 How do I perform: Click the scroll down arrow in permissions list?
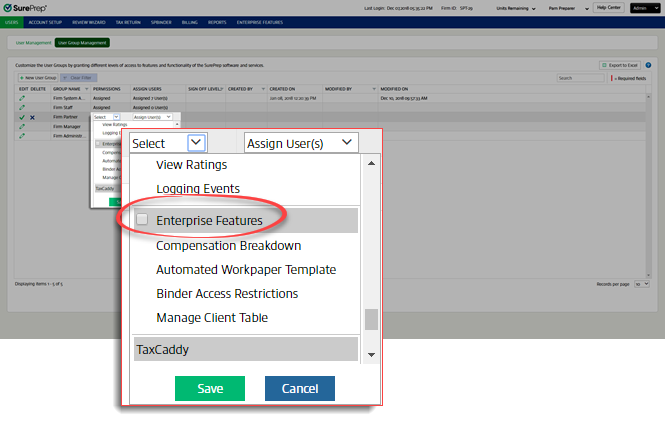click(x=372, y=354)
